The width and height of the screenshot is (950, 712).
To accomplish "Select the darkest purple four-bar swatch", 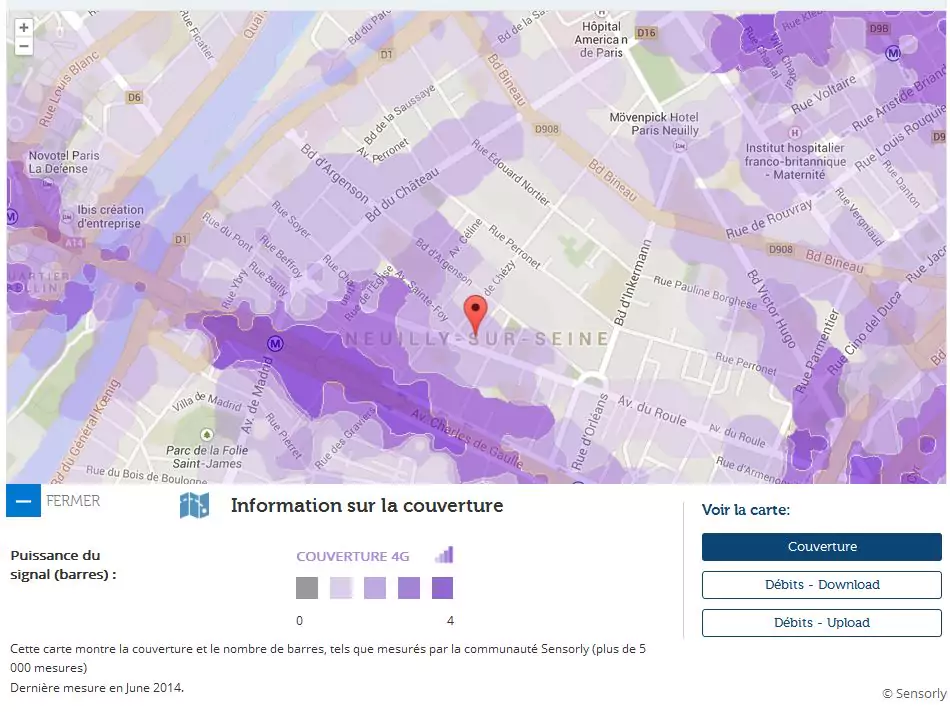I will pos(442,588).
